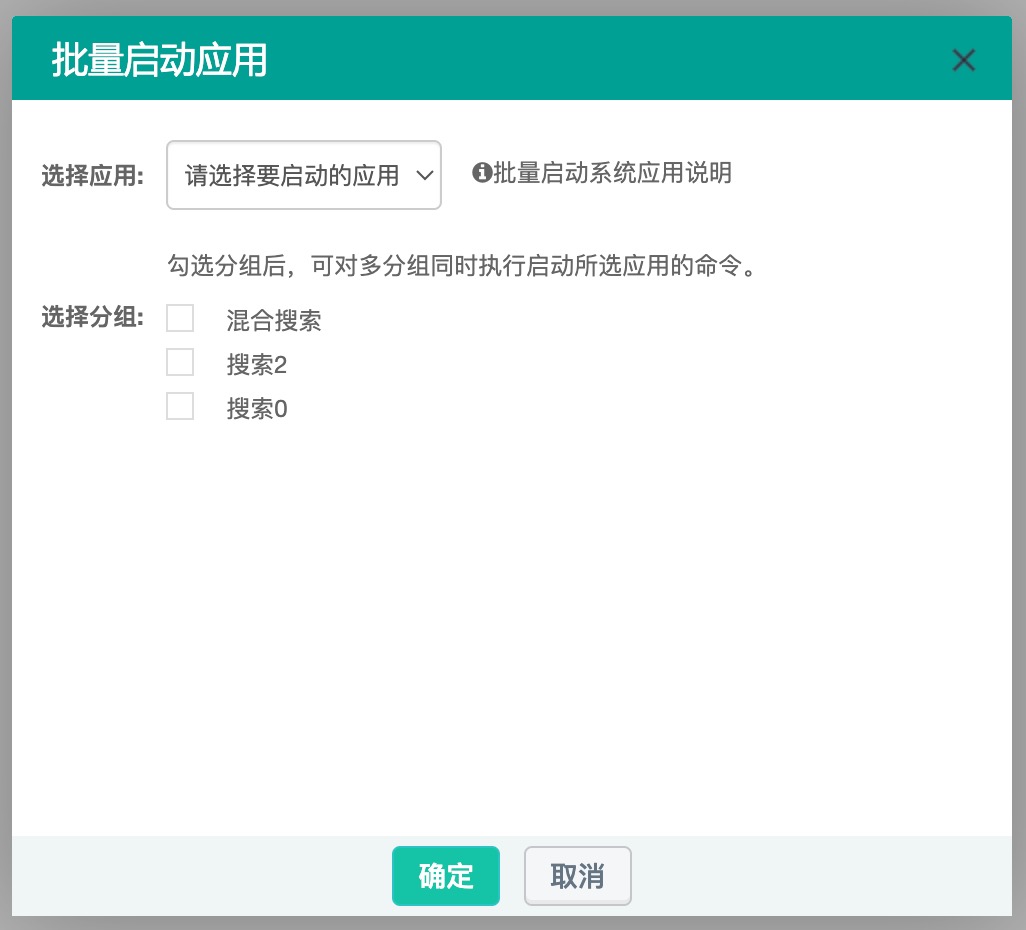The image size is (1026, 930).
Task: Click the X icon to close the dialog
Action: (x=963, y=60)
